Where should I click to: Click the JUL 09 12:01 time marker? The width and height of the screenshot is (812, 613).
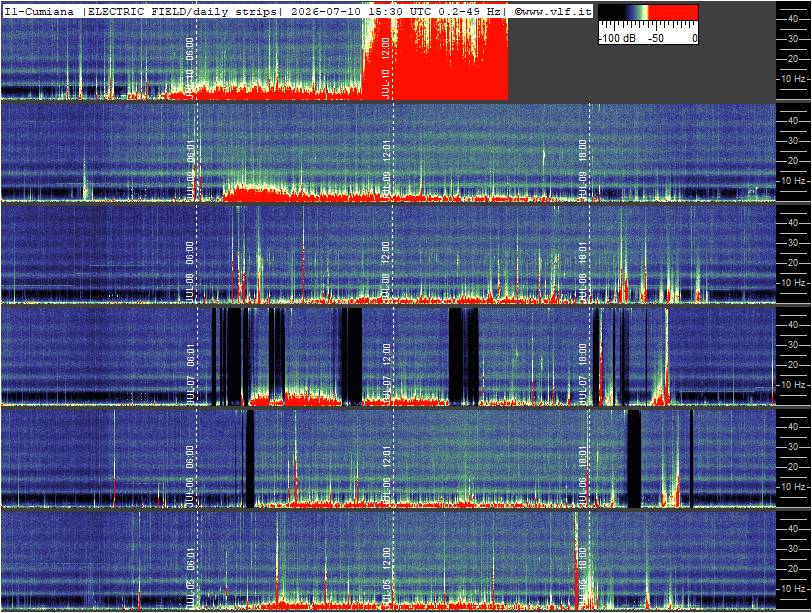(385, 169)
